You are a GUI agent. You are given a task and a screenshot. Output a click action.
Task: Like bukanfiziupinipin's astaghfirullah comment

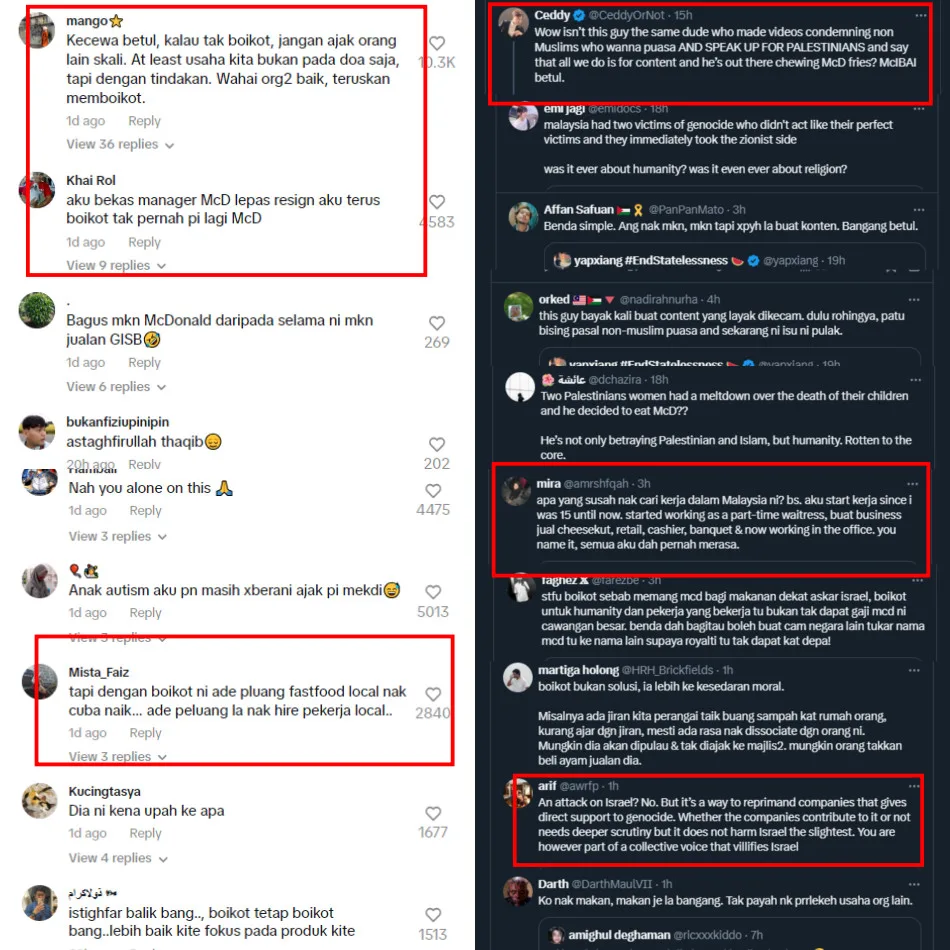[x=437, y=444]
